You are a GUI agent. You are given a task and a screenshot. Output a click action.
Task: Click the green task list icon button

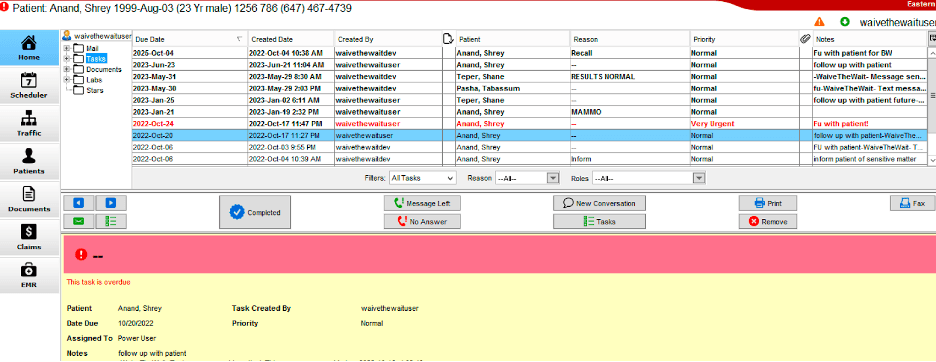point(111,221)
